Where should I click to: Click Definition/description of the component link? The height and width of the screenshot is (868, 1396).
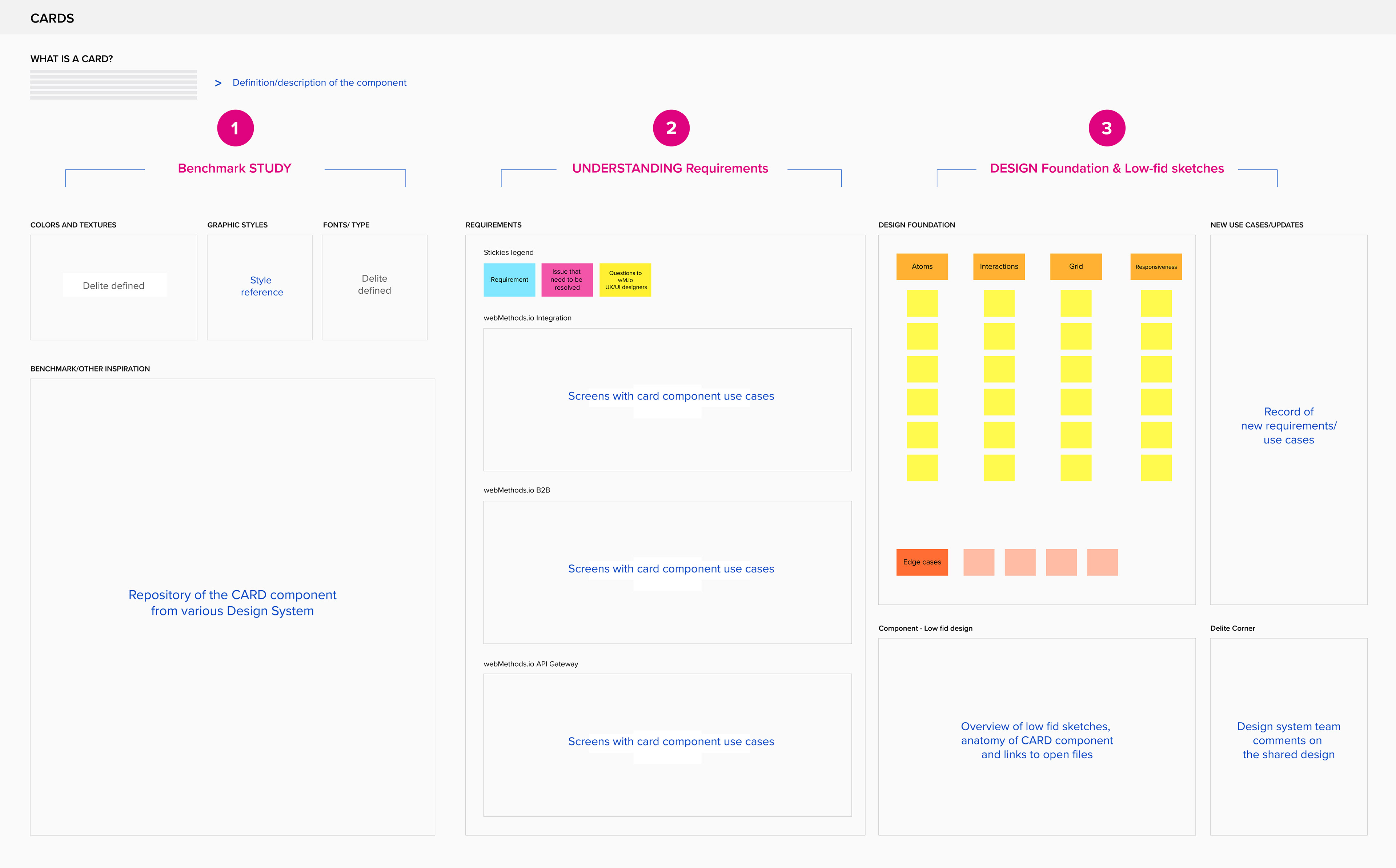(x=319, y=83)
